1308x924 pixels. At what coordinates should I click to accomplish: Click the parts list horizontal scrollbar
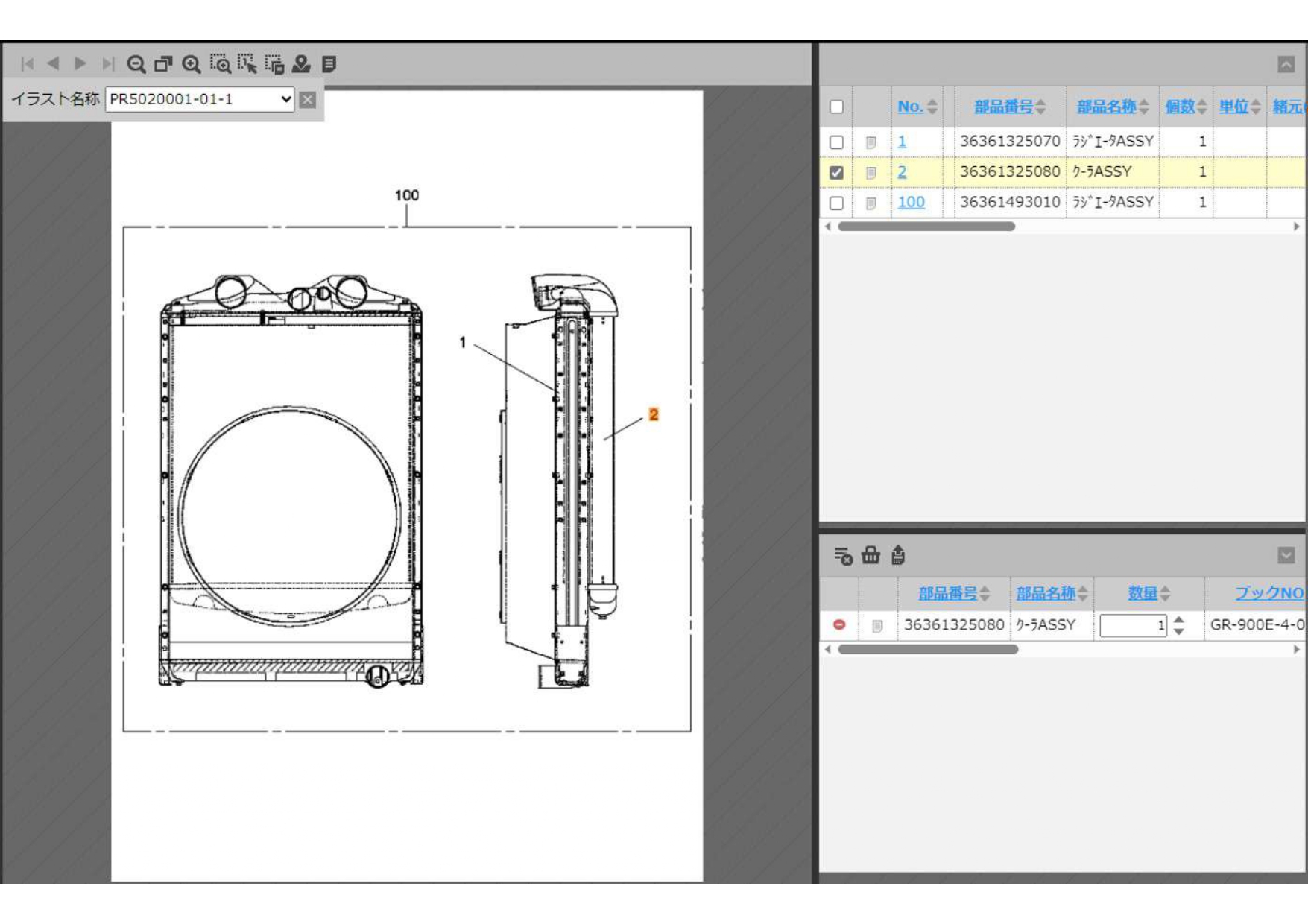point(926,227)
